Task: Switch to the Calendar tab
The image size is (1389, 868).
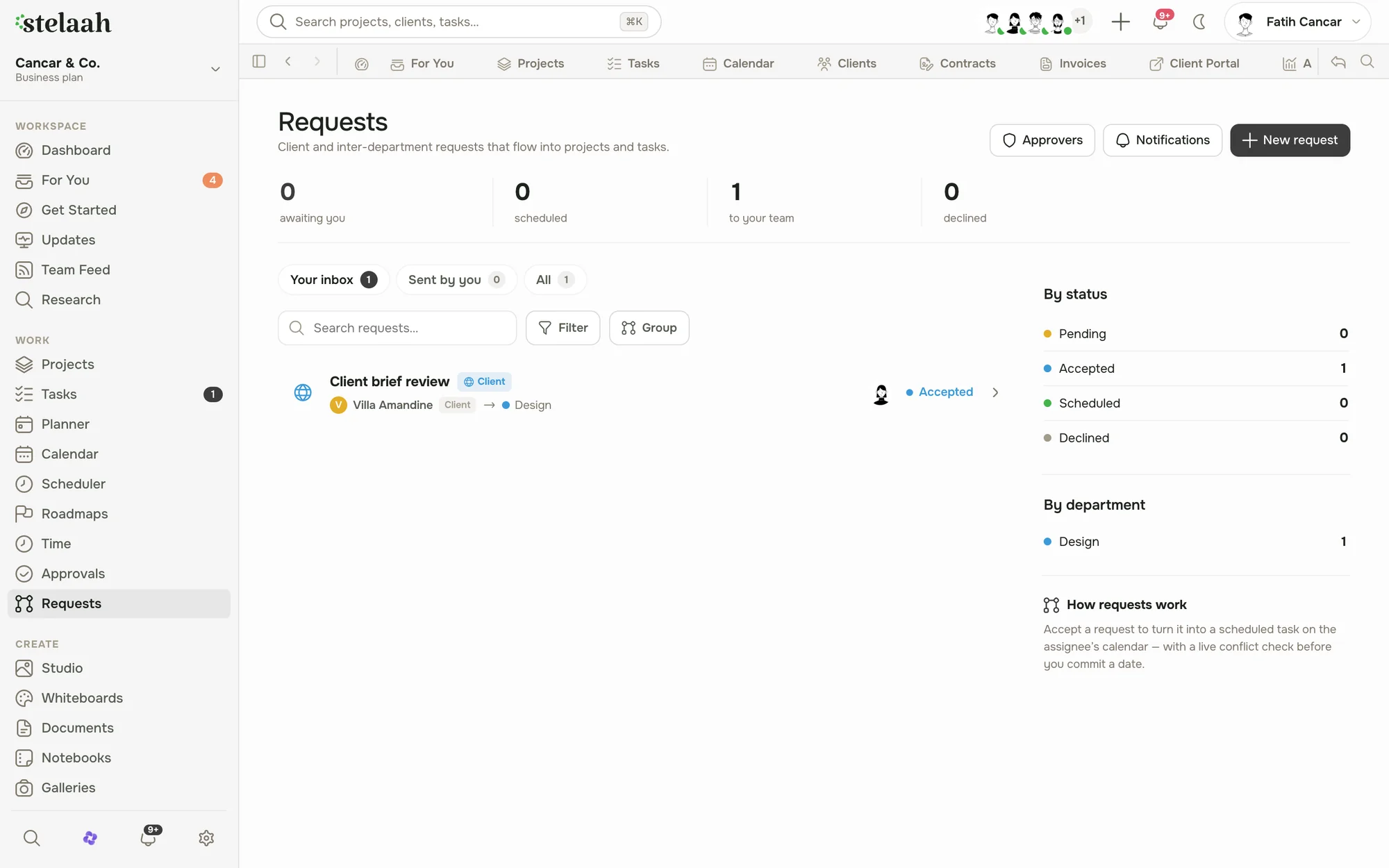Action: click(x=738, y=63)
